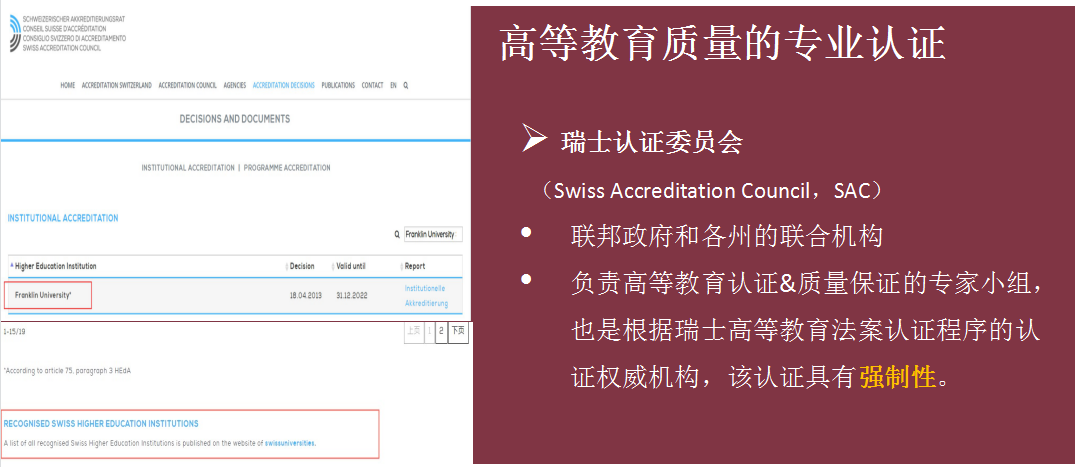Click the magnifier icon beside the table search box
This screenshot has height=467, width=1075.
point(397,235)
